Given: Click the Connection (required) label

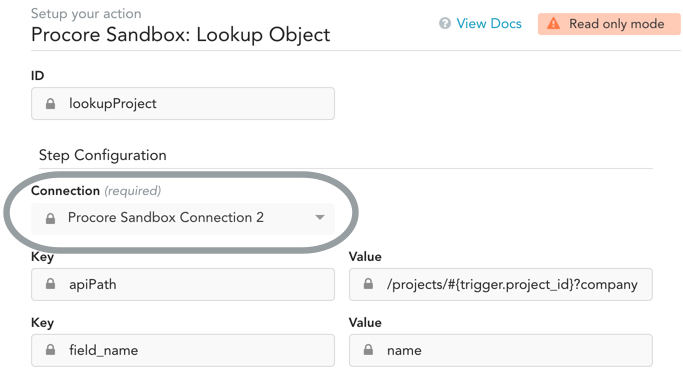Looking at the screenshot, I should click(x=96, y=191).
